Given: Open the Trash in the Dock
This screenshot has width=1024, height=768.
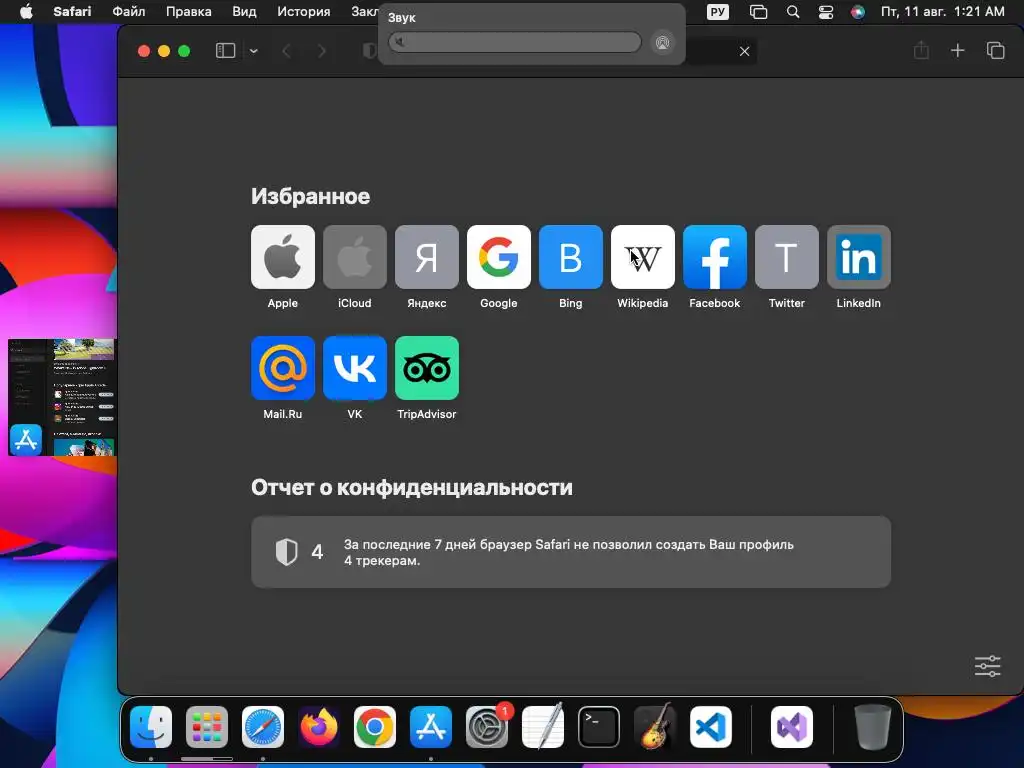Looking at the screenshot, I should [872, 727].
